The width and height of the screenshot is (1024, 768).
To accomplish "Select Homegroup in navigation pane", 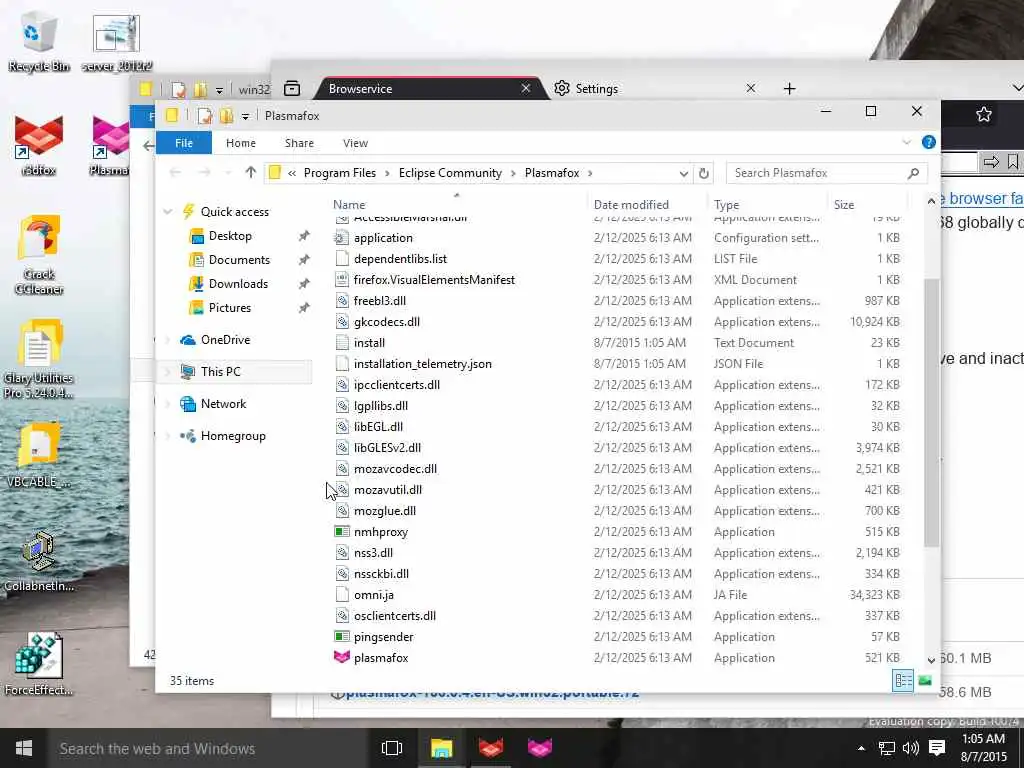I will tap(232, 436).
